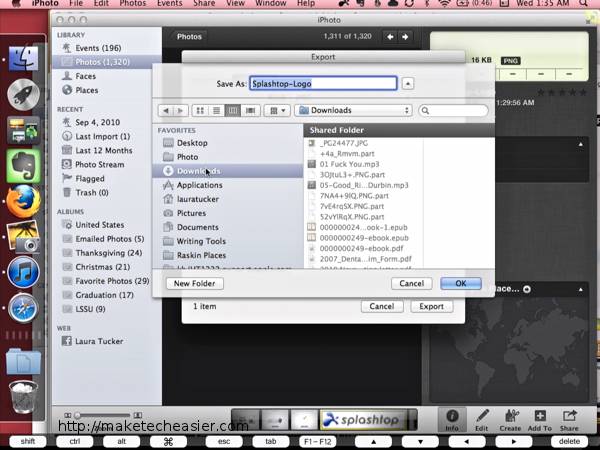Screen dimensions: 600x450
Task: Click the Edit pencil icon
Action: [x=481, y=420]
